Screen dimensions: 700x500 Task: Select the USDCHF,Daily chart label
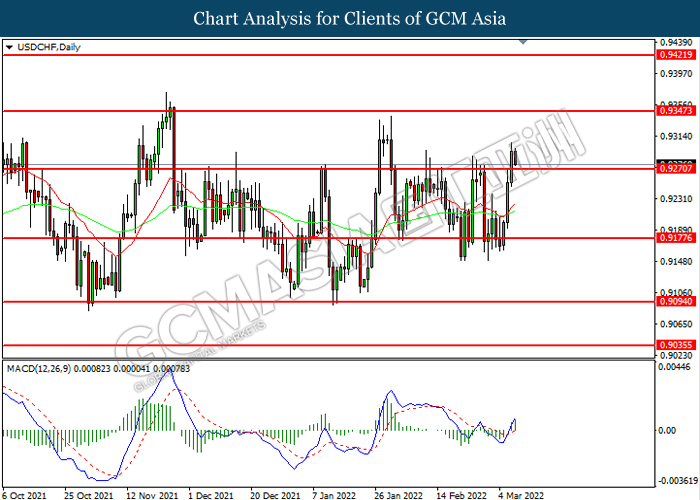(x=49, y=47)
